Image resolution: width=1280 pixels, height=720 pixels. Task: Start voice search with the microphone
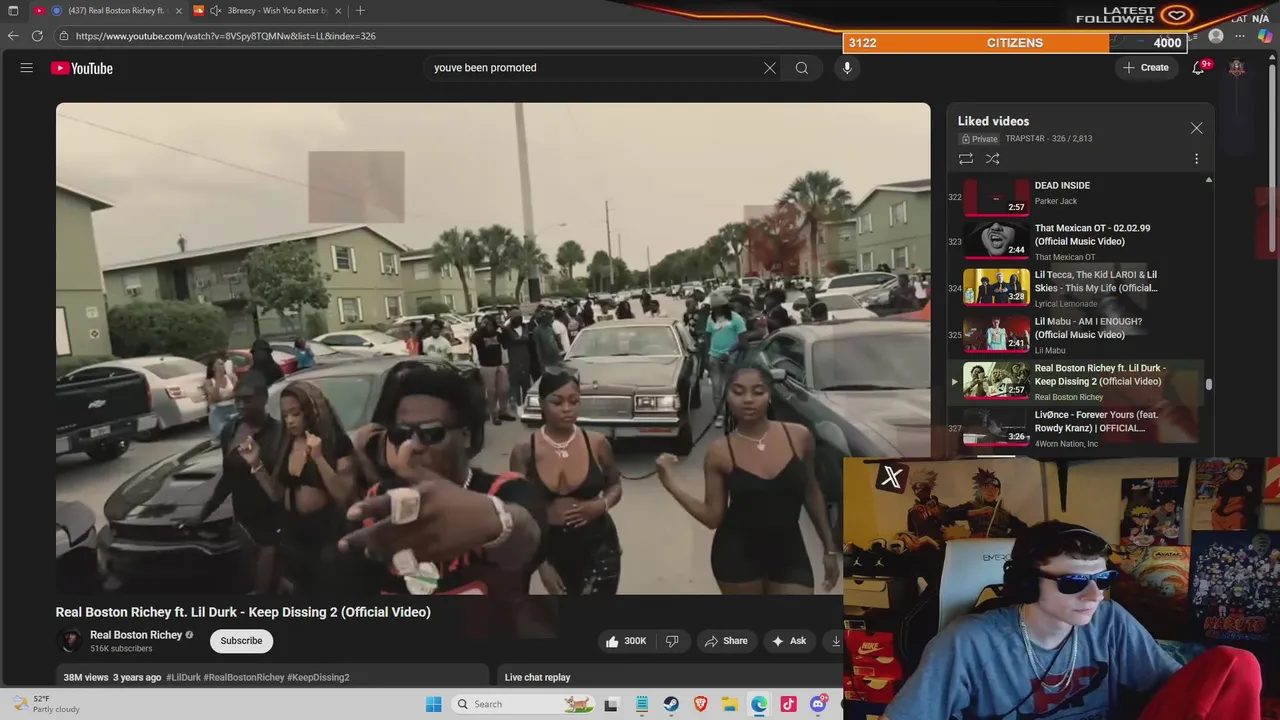pos(847,68)
